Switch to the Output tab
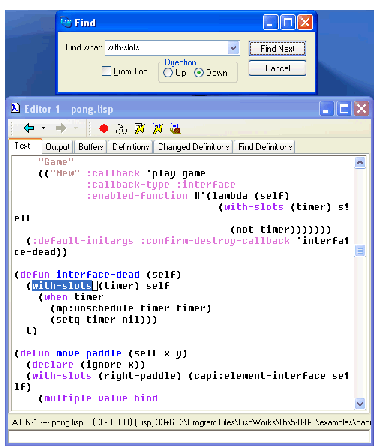 [57, 147]
